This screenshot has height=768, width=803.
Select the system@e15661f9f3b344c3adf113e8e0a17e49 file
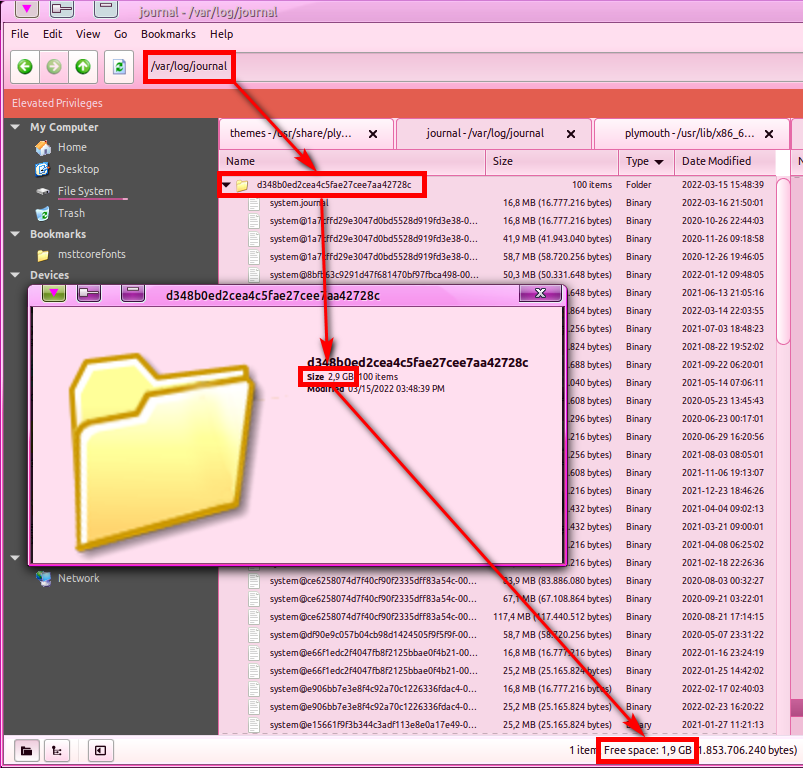(x=498, y=725)
